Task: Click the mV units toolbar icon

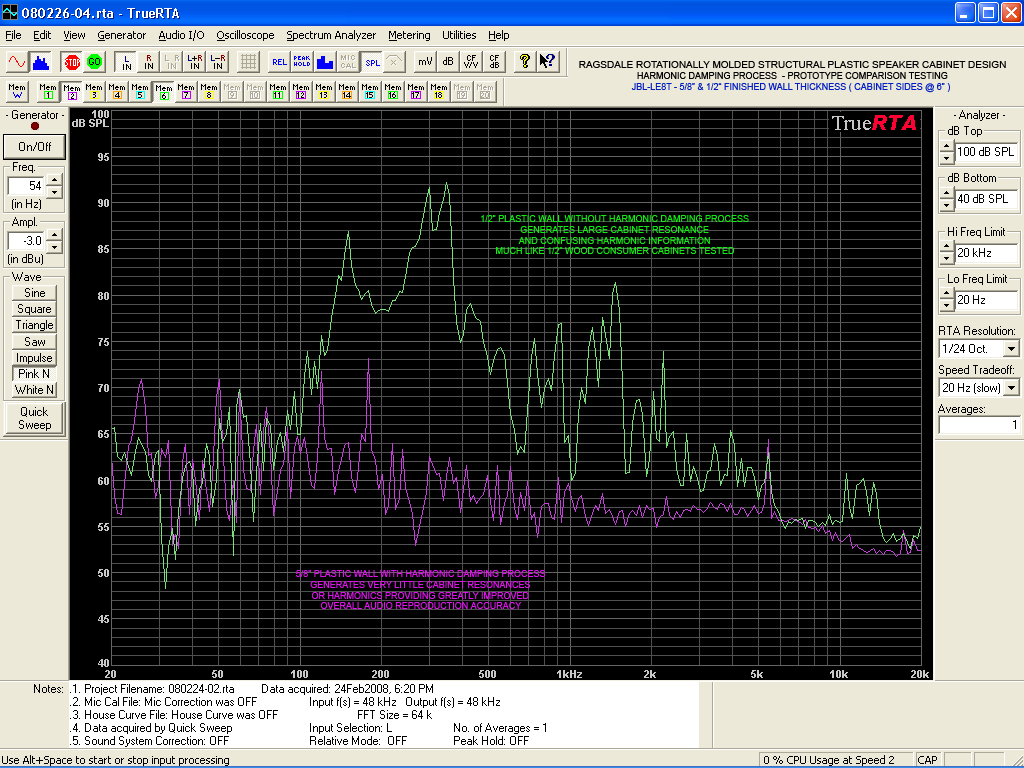Action: point(425,62)
